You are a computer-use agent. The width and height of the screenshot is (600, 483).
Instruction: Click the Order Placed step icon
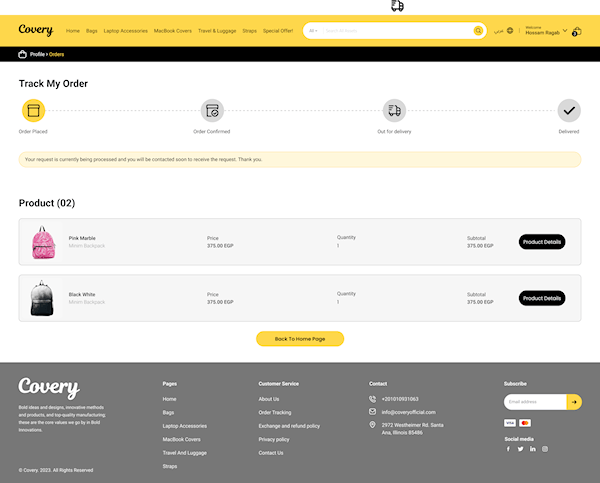pyautogui.click(x=34, y=111)
